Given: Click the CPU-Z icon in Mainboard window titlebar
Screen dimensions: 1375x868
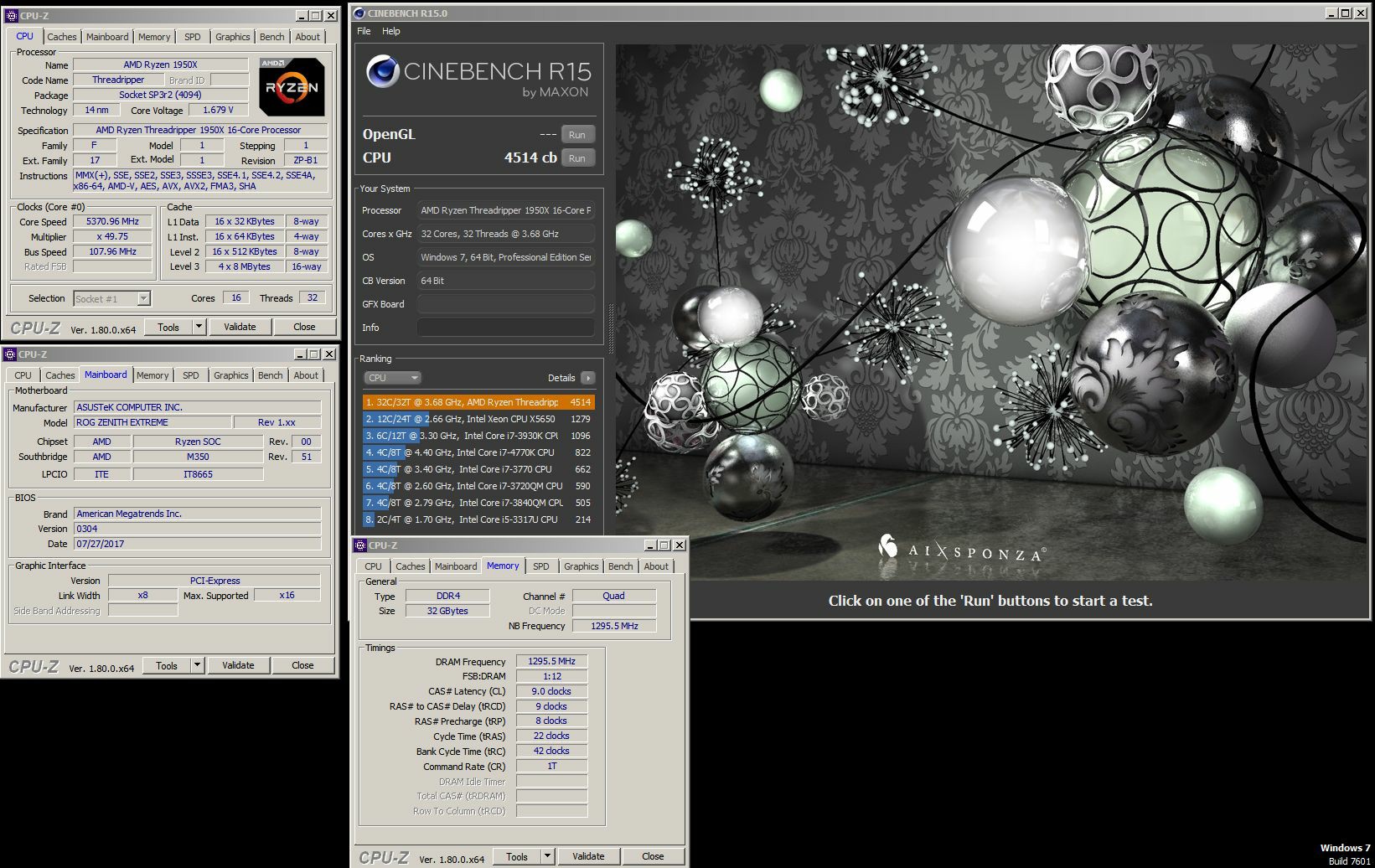Looking at the screenshot, I should tap(10, 354).
